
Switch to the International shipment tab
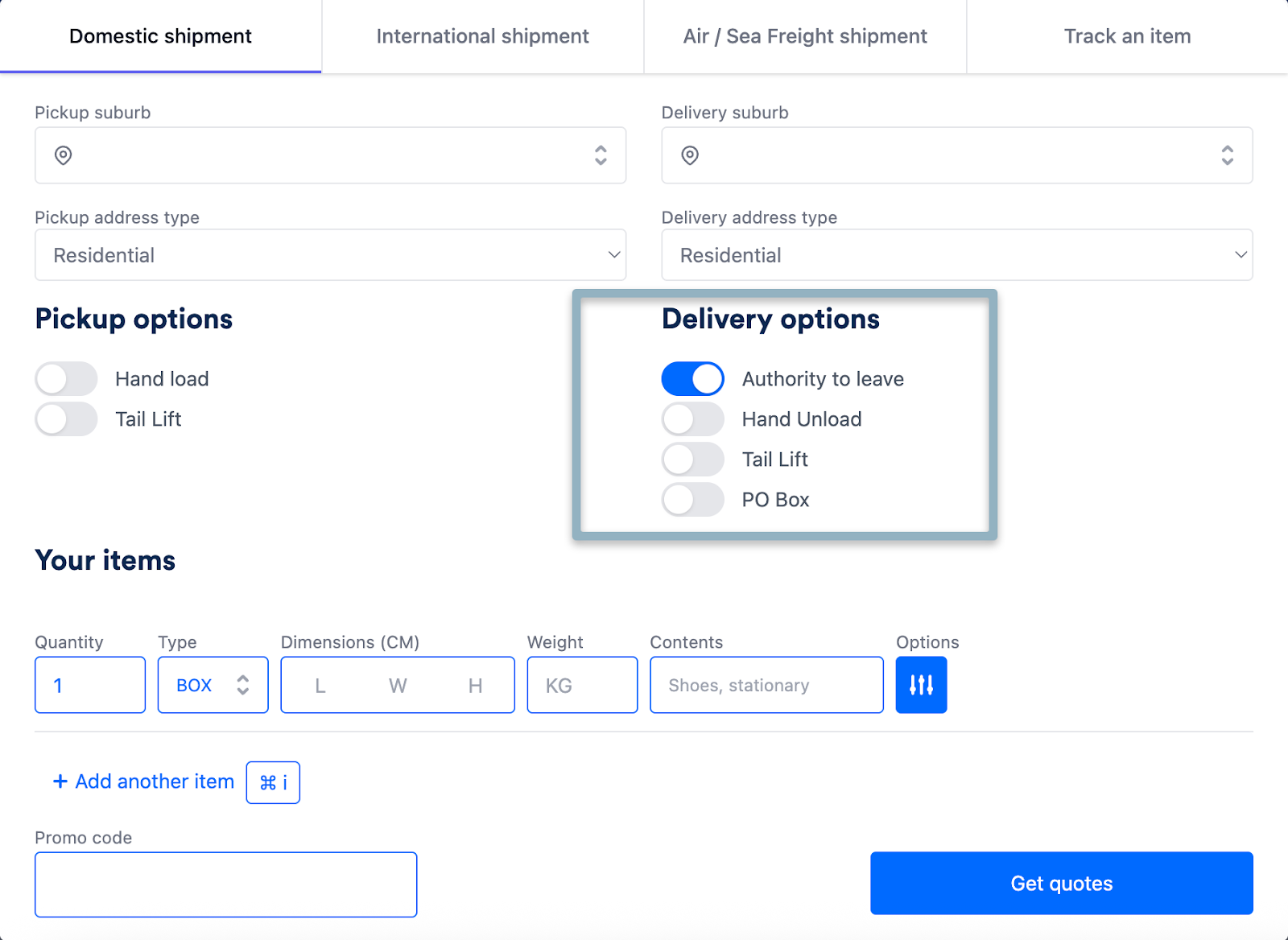tap(481, 35)
